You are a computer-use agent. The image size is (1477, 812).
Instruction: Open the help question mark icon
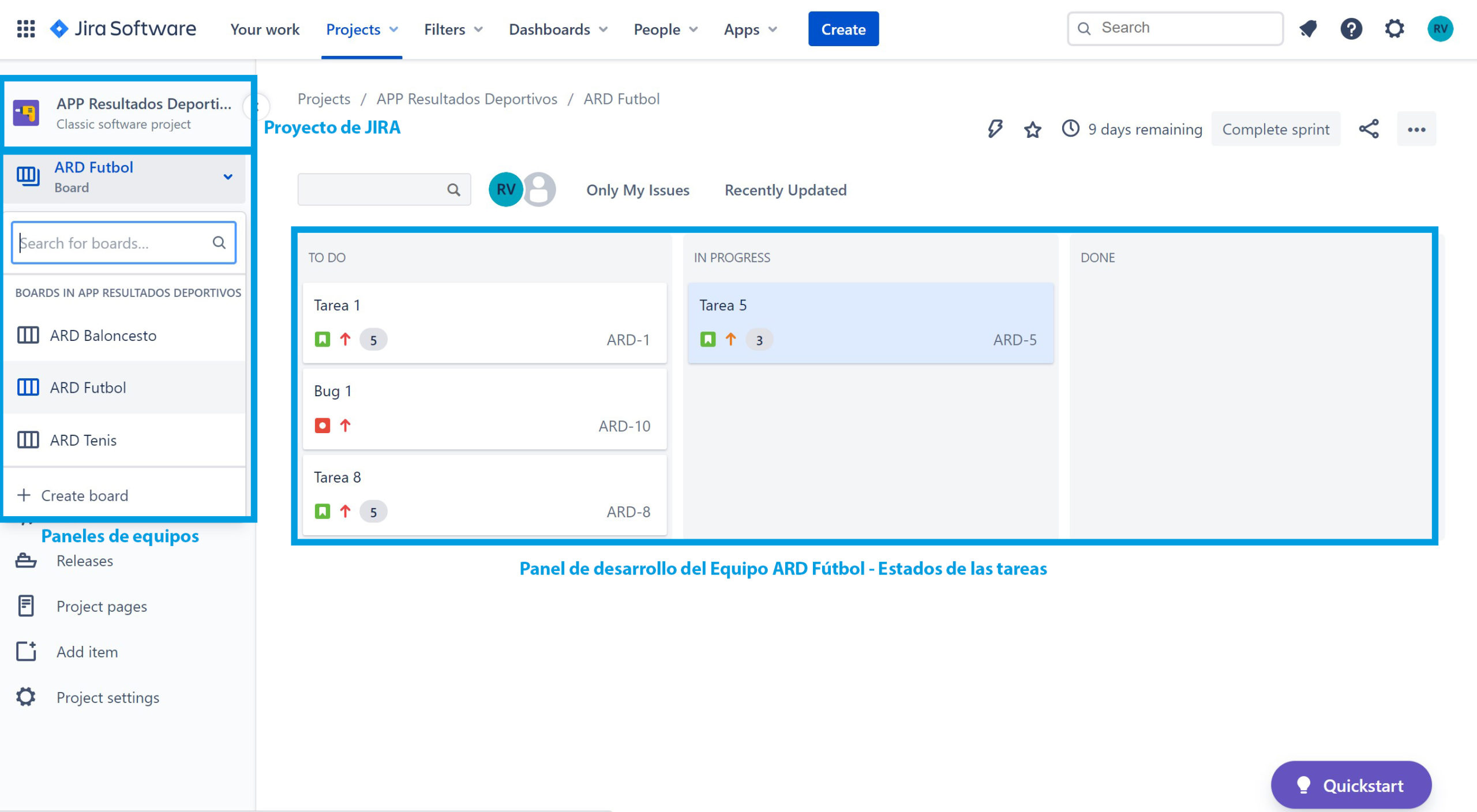(1351, 29)
